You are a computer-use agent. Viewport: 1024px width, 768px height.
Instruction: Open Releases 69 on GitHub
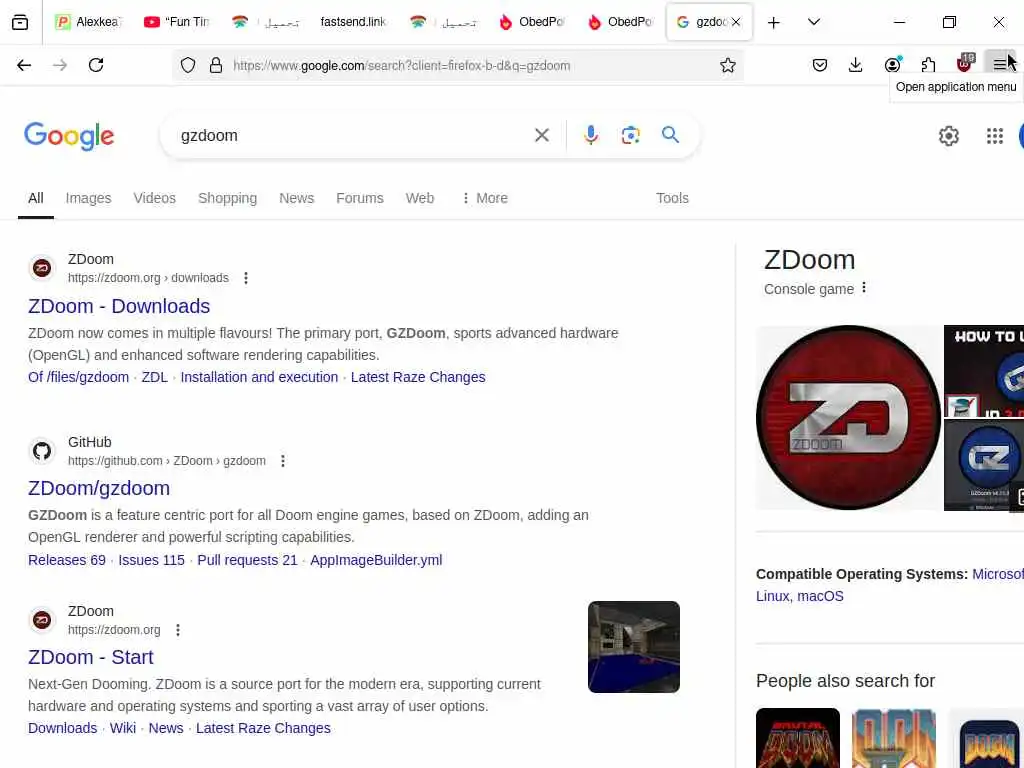67,560
